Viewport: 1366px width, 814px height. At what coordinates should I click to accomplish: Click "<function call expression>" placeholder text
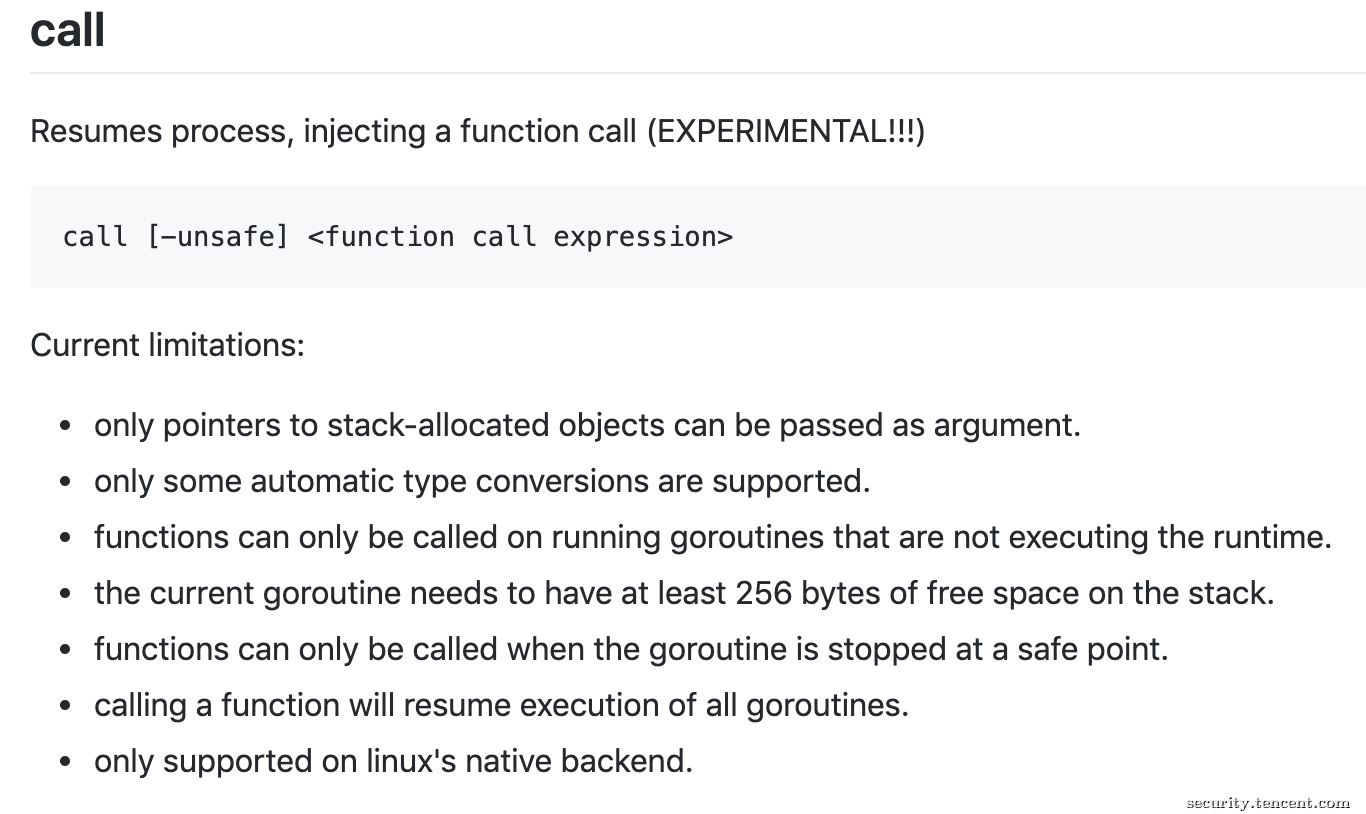pyautogui.click(x=520, y=237)
